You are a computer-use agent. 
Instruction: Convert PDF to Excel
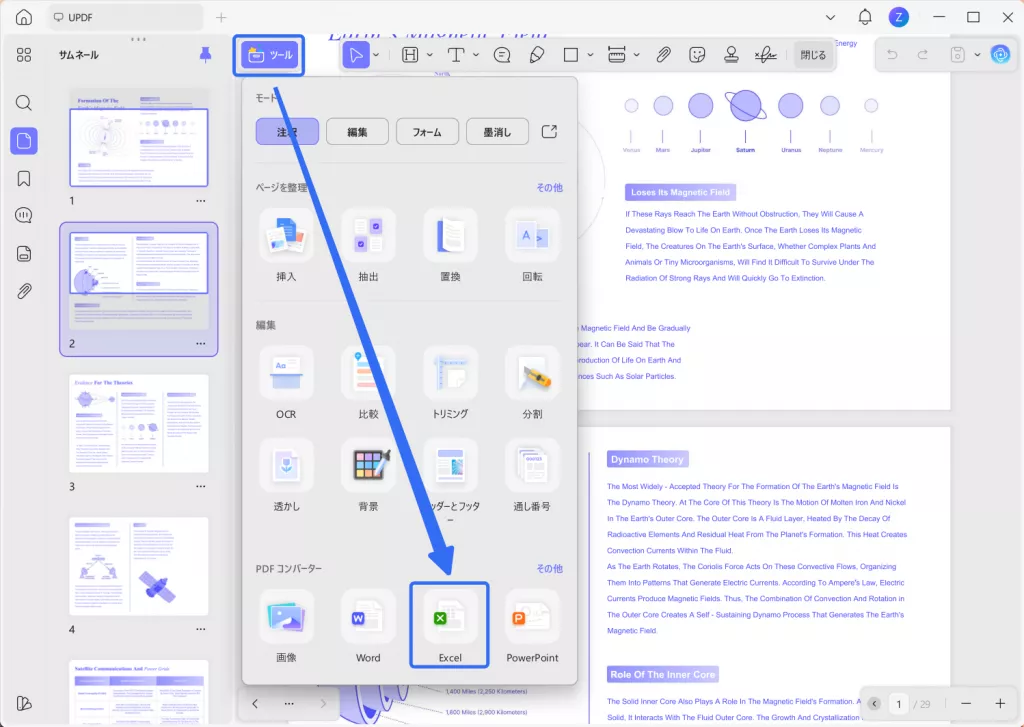pos(449,625)
